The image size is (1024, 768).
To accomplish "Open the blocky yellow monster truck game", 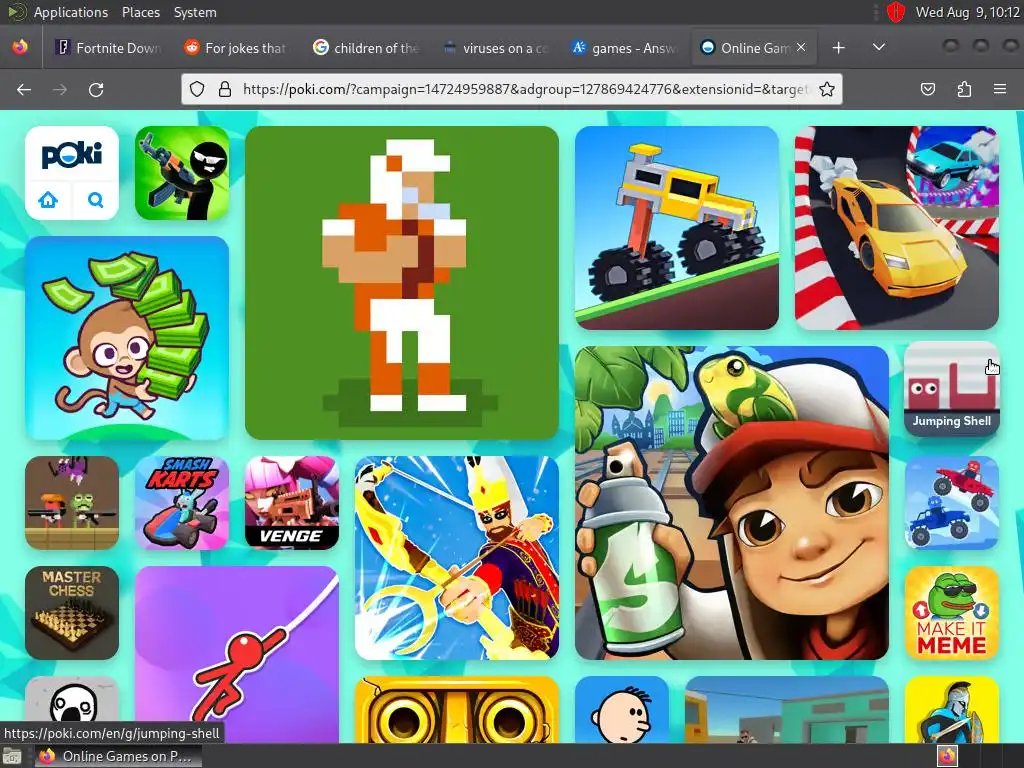I will coord(677,228).
